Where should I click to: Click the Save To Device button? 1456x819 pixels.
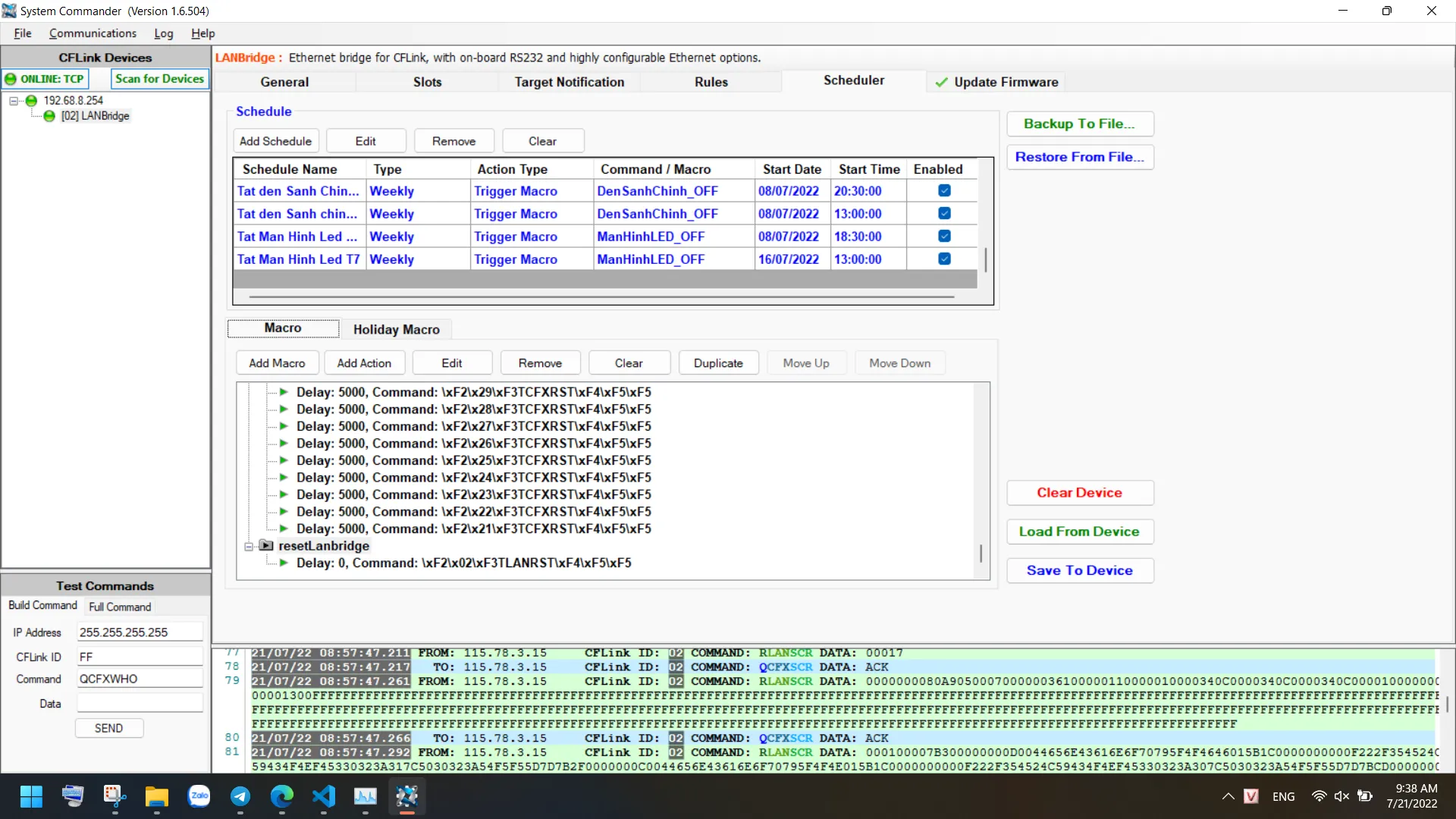(1079, 570)
